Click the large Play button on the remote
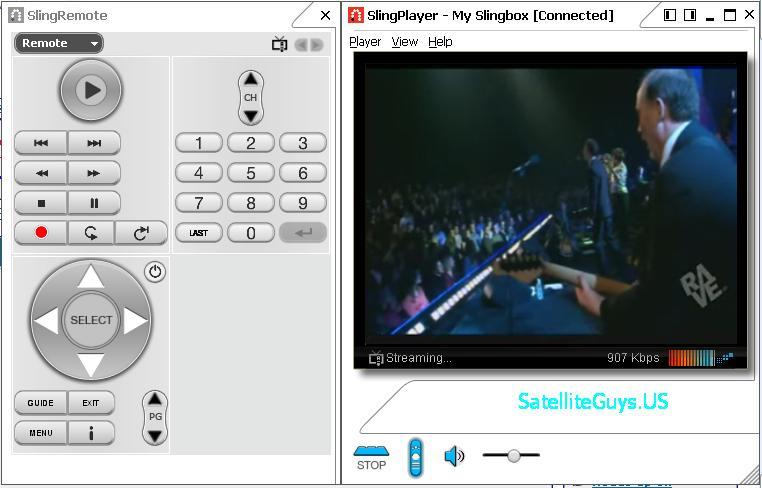The height and width of the screenshot is (488, 762). (x=91, y=90)
